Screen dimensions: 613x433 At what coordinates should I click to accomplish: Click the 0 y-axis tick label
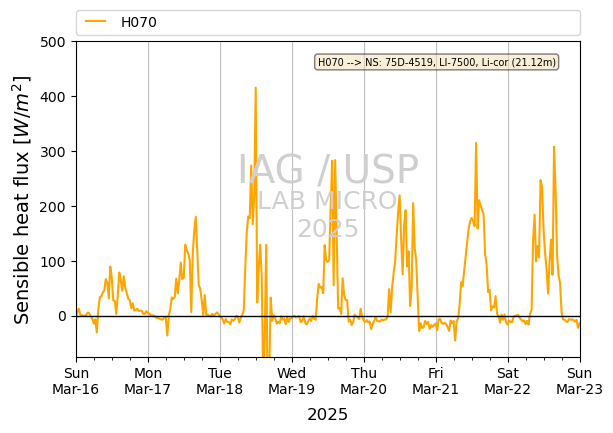tap(62, 317)
